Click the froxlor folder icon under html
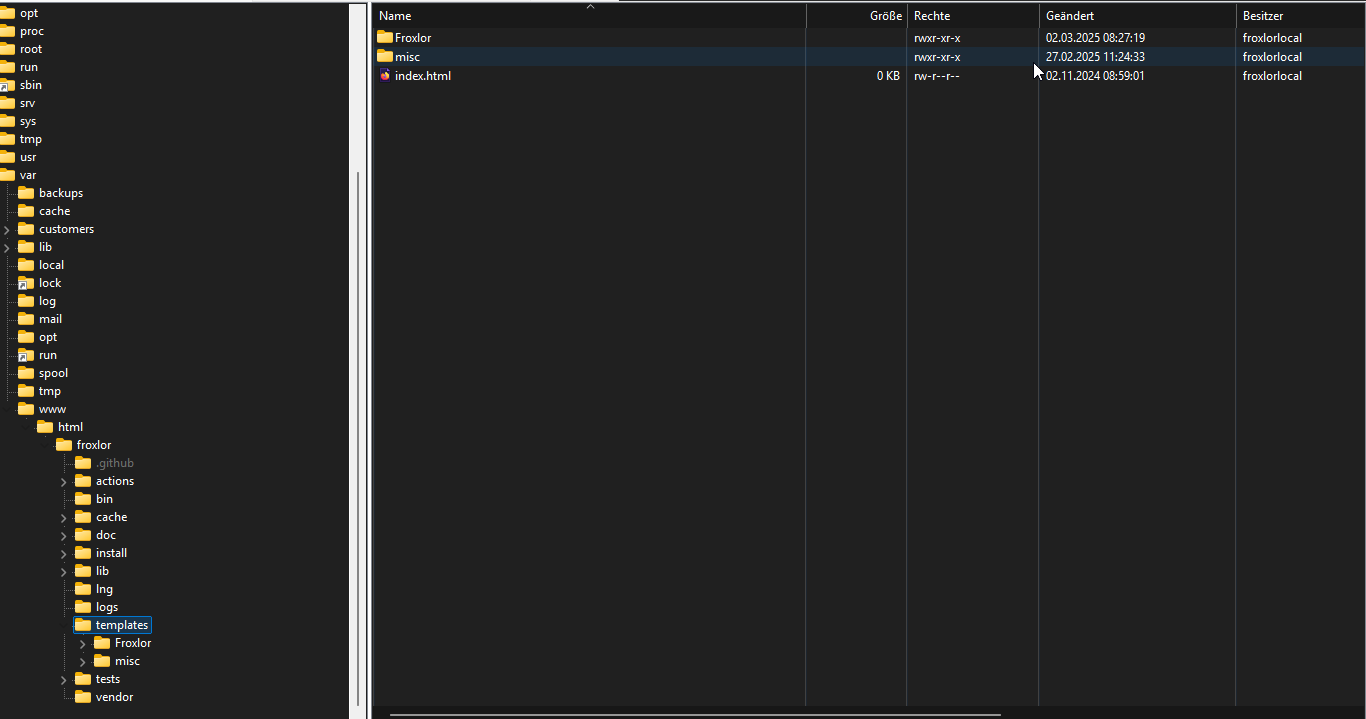Viewport: 1366px width, 719px height. click(x=64, y=445)
